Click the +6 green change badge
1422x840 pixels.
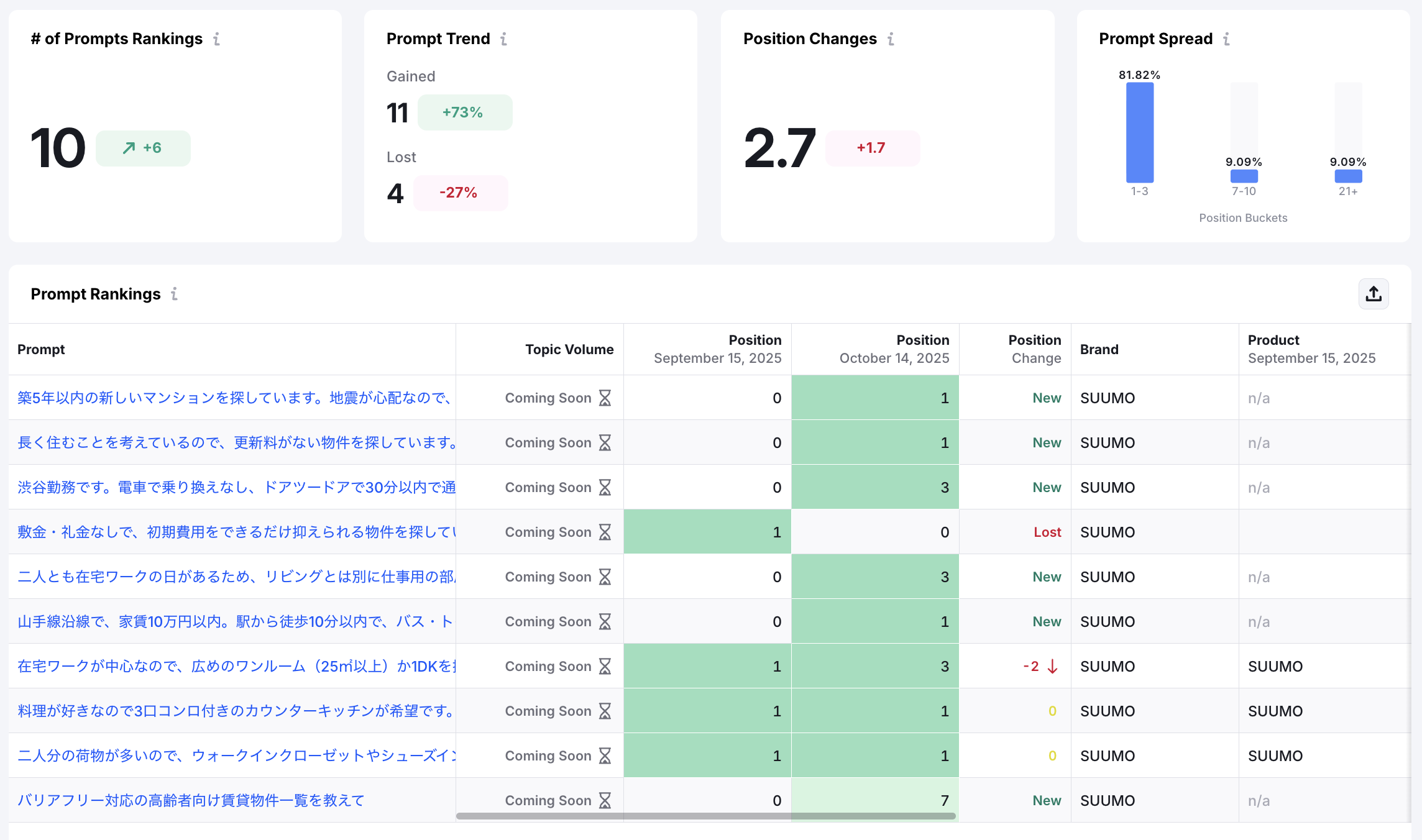(143, 148)
